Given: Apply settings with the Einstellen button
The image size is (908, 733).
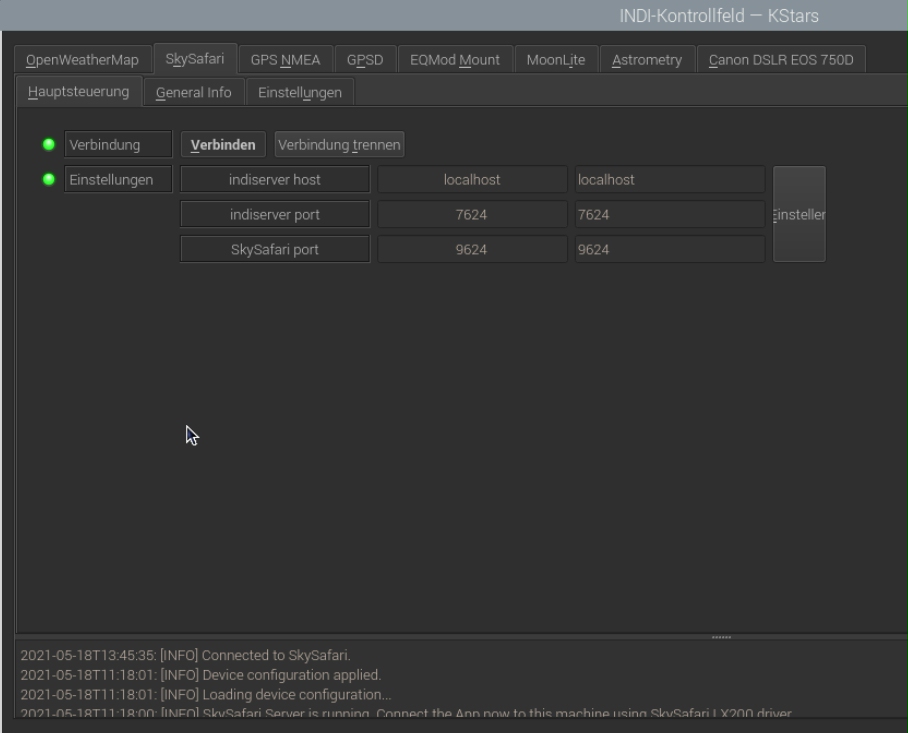Looking at the screenshot, I should (799, 214).
